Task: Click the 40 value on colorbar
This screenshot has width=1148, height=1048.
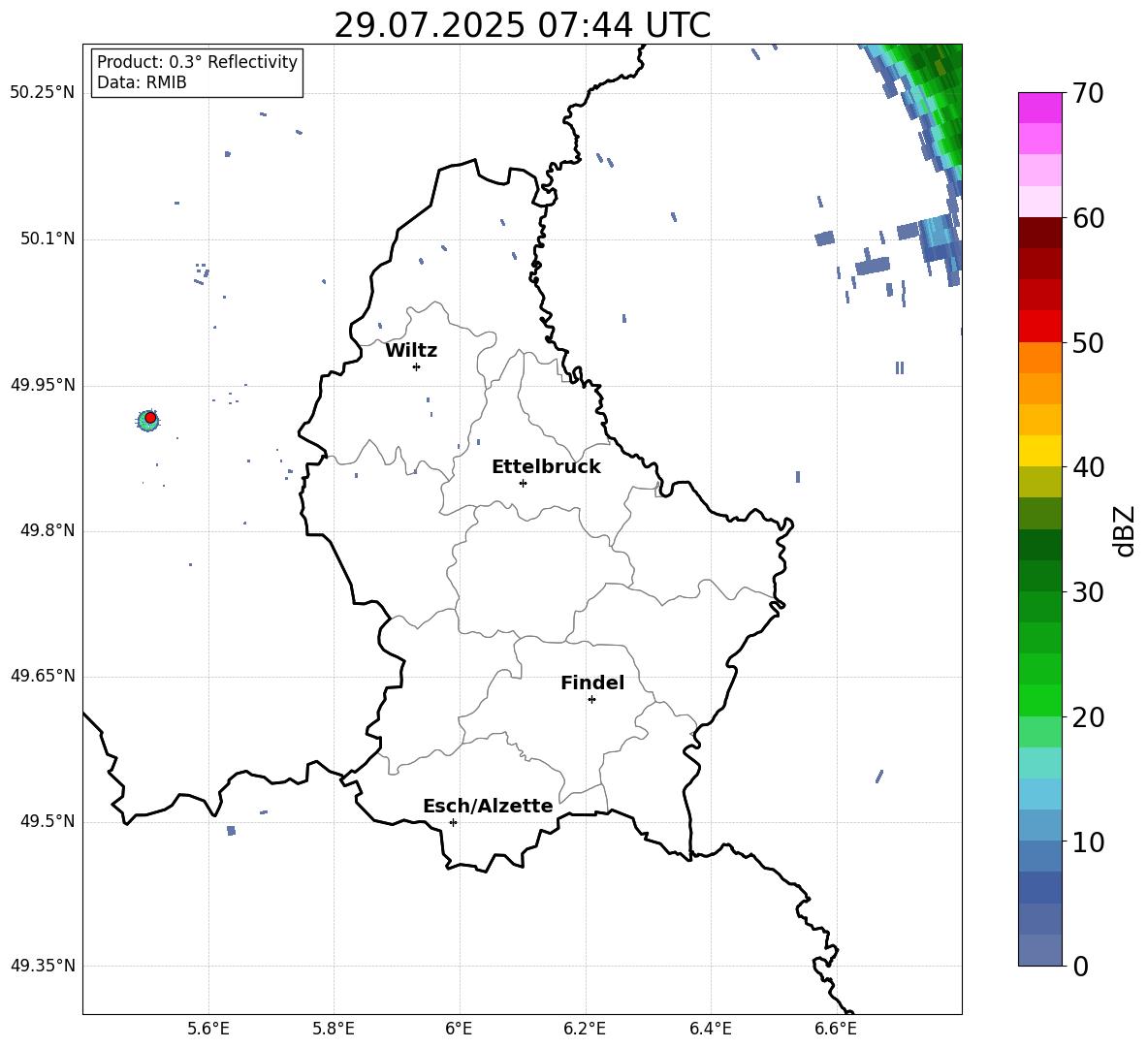Action: (1088, 467)
